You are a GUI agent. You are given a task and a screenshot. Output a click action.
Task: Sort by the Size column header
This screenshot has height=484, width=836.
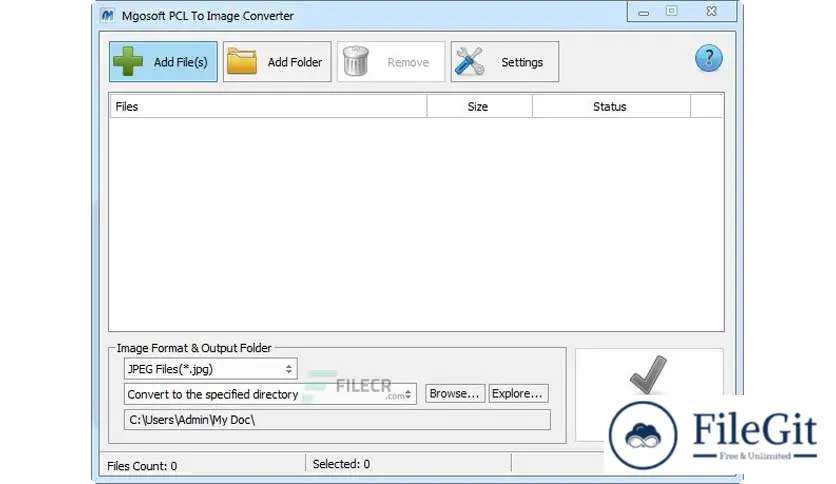pyautogui.click(x=479, y=107)
